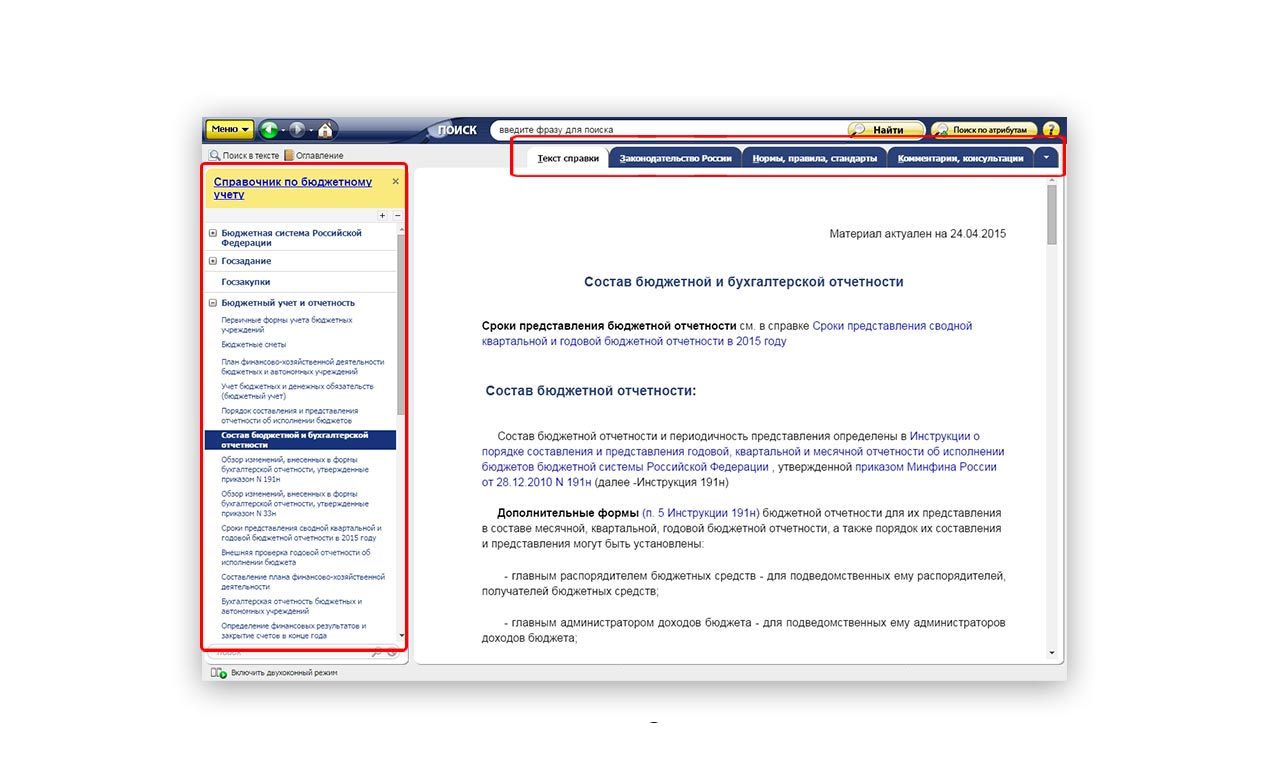Open the п. 5 Инструкции 191н link
Viewport: 1266px width, 781px height.
tap(700, 513)
